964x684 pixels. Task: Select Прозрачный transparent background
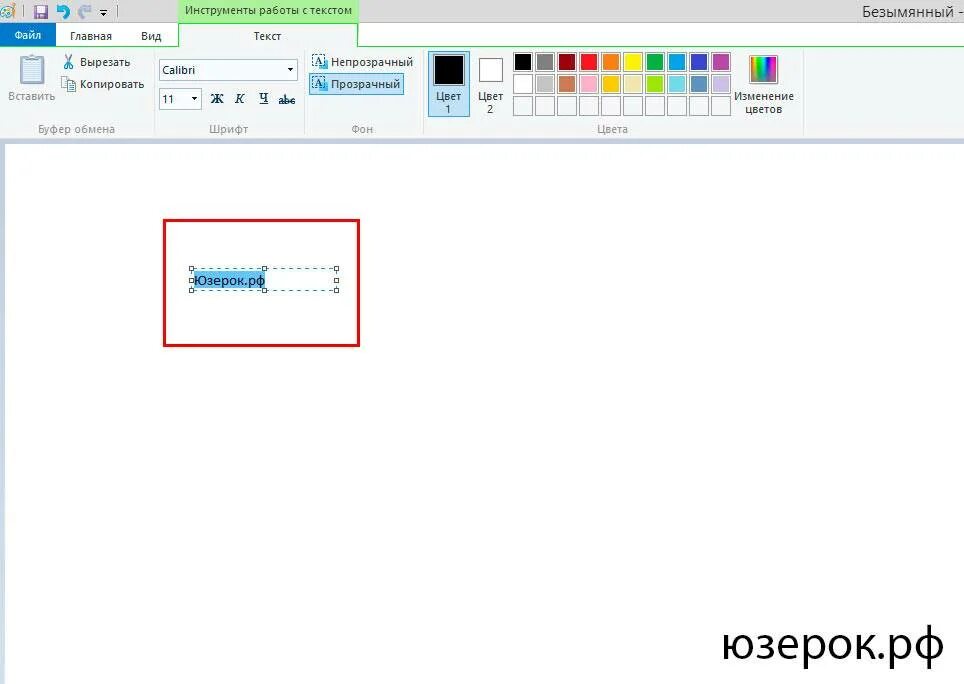pyautogui.click(x=356, y=84)
